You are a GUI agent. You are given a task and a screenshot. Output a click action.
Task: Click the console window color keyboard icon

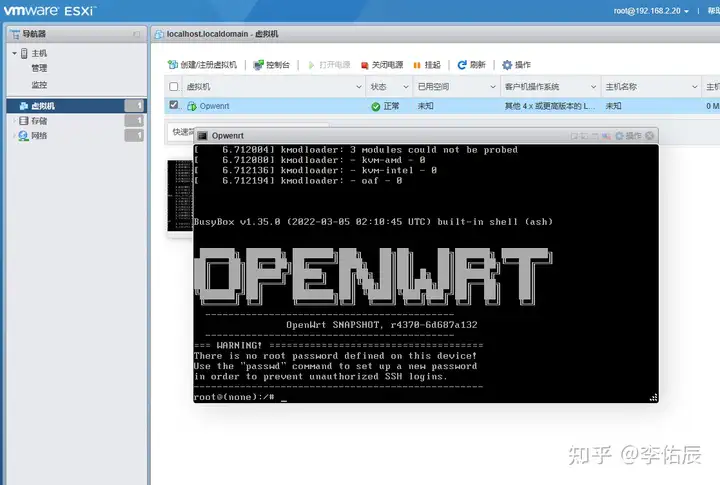pos(606,136)
